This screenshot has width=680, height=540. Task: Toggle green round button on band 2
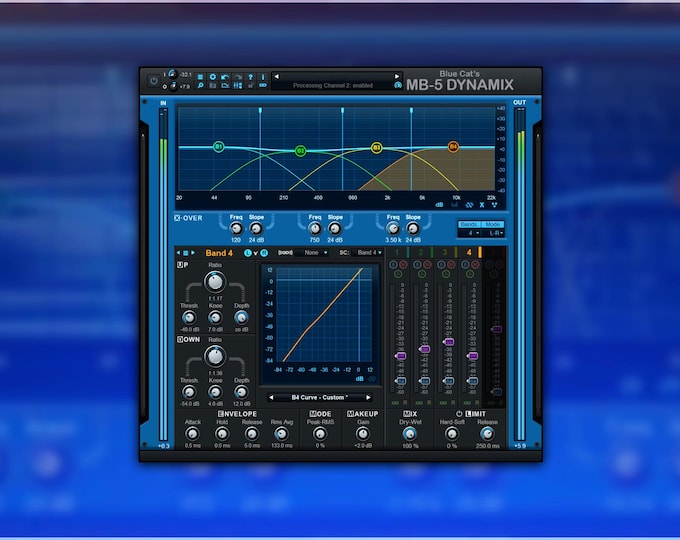click(x=422, y=274)
